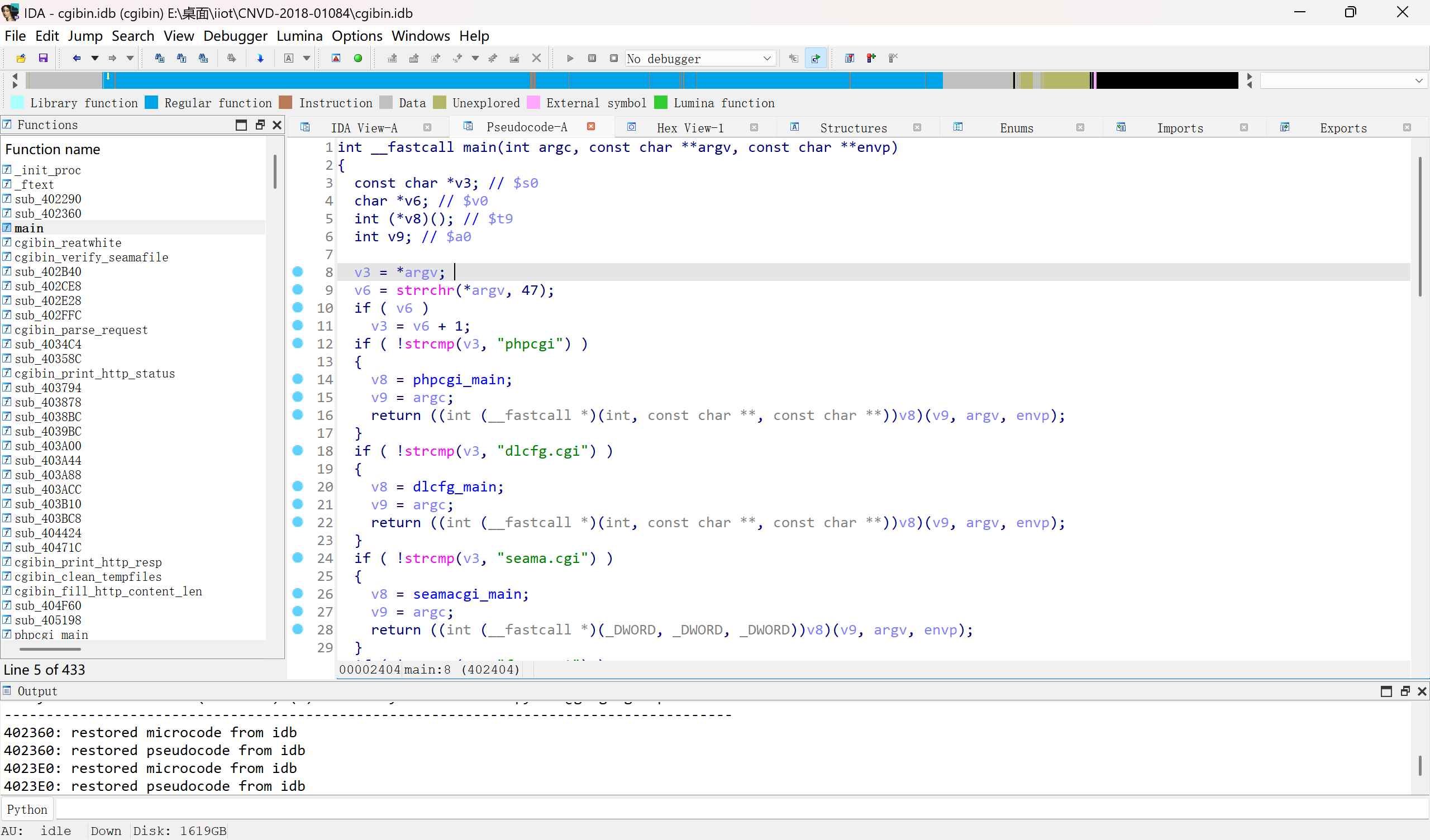Viewport: 1430px width, 840px height.
Task: Jump back with the blue left arrow
Action: (x=77, y=58)
